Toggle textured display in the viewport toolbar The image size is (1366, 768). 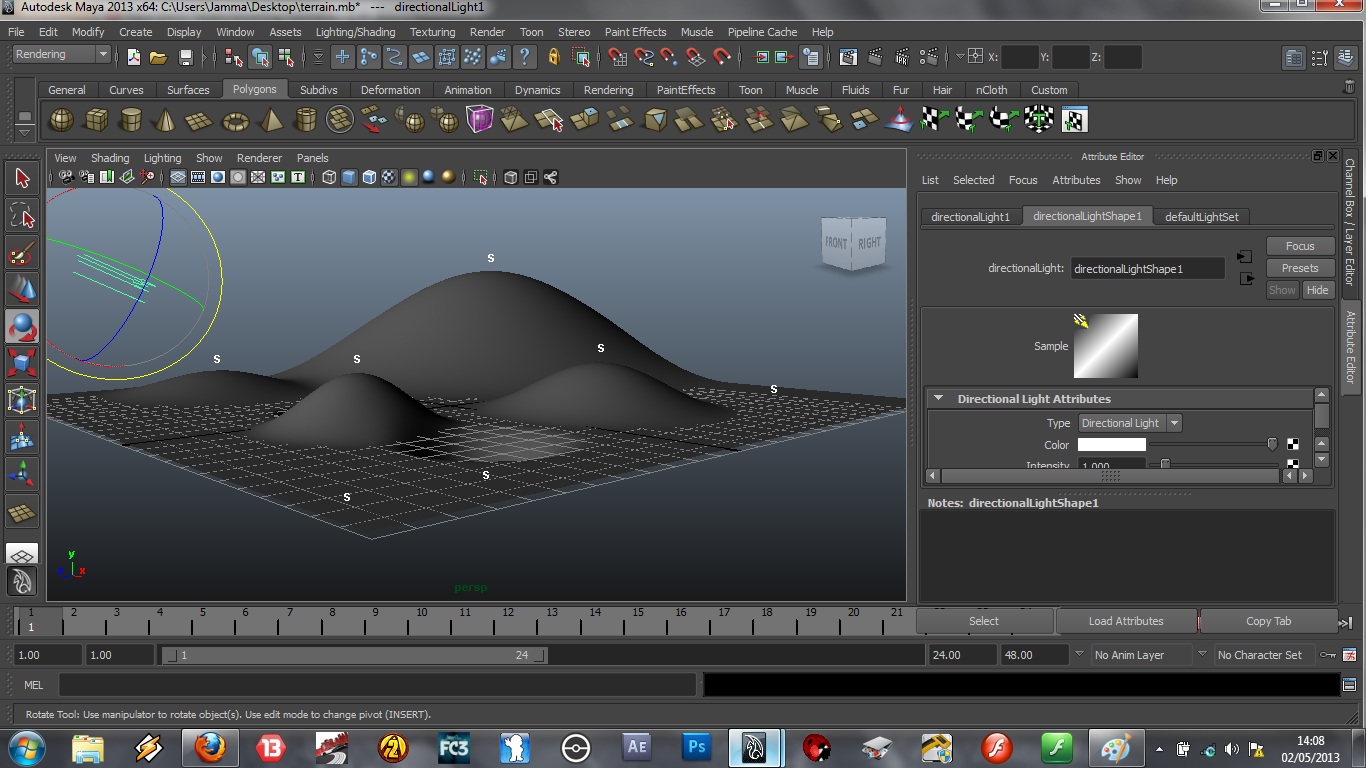(x=388, y=177)
